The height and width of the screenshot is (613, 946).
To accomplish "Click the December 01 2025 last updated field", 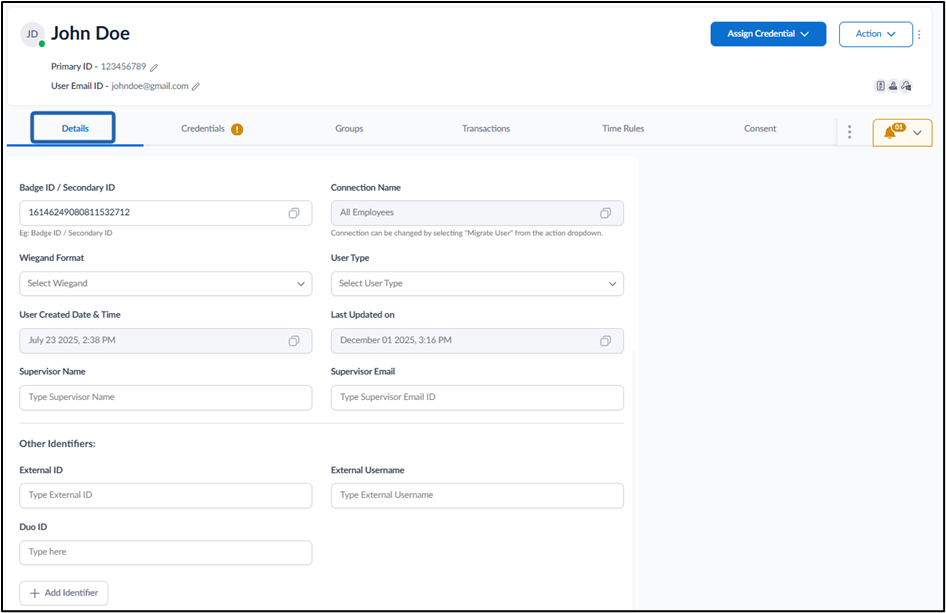I will (477, 341).
